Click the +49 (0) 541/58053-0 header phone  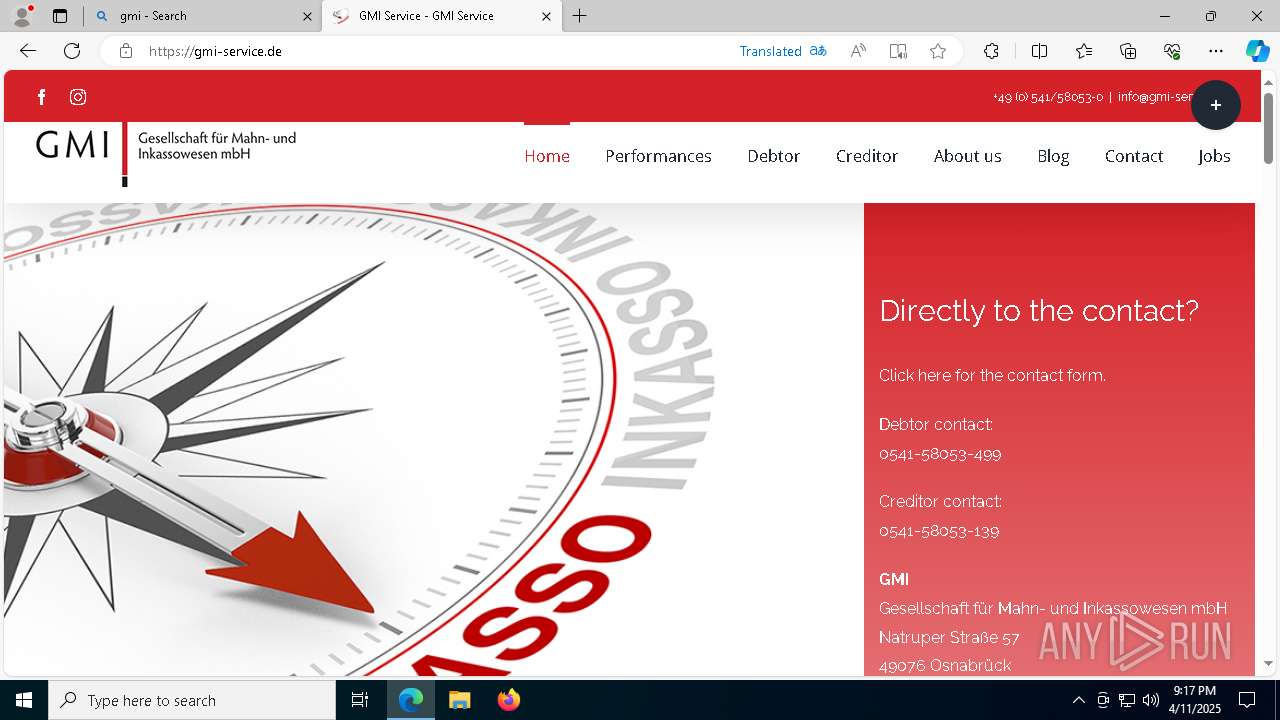tap(1048, 97)
